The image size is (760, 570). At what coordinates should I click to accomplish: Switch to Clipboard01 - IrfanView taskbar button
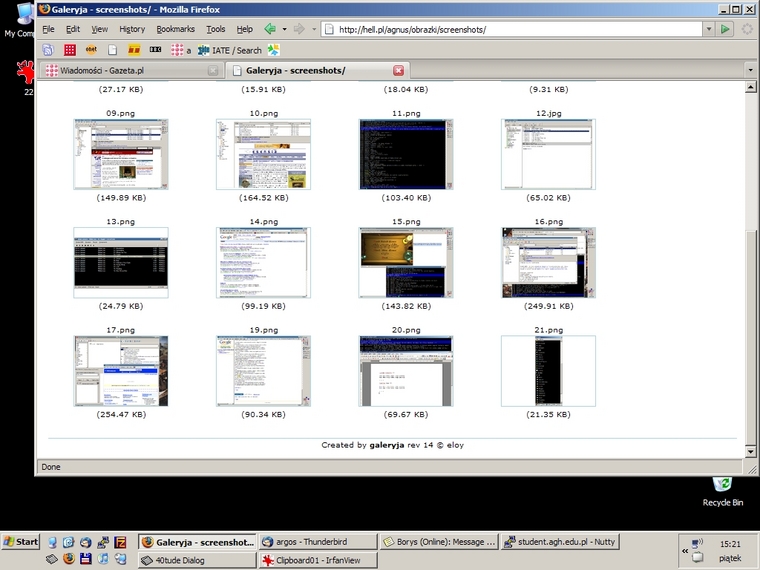tap(318, 560)
